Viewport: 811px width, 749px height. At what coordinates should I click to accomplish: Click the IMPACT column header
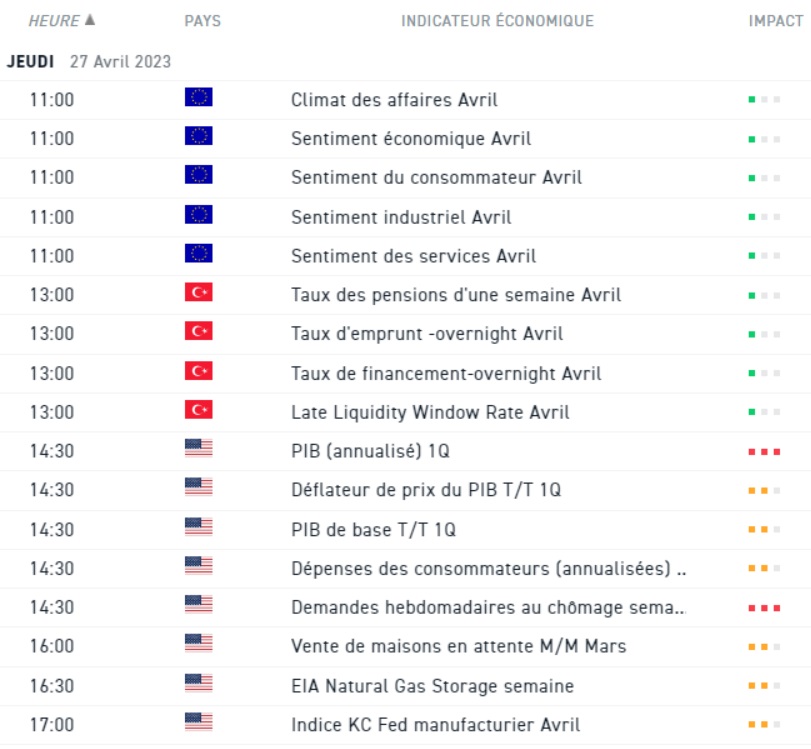[x=775, y=21]
